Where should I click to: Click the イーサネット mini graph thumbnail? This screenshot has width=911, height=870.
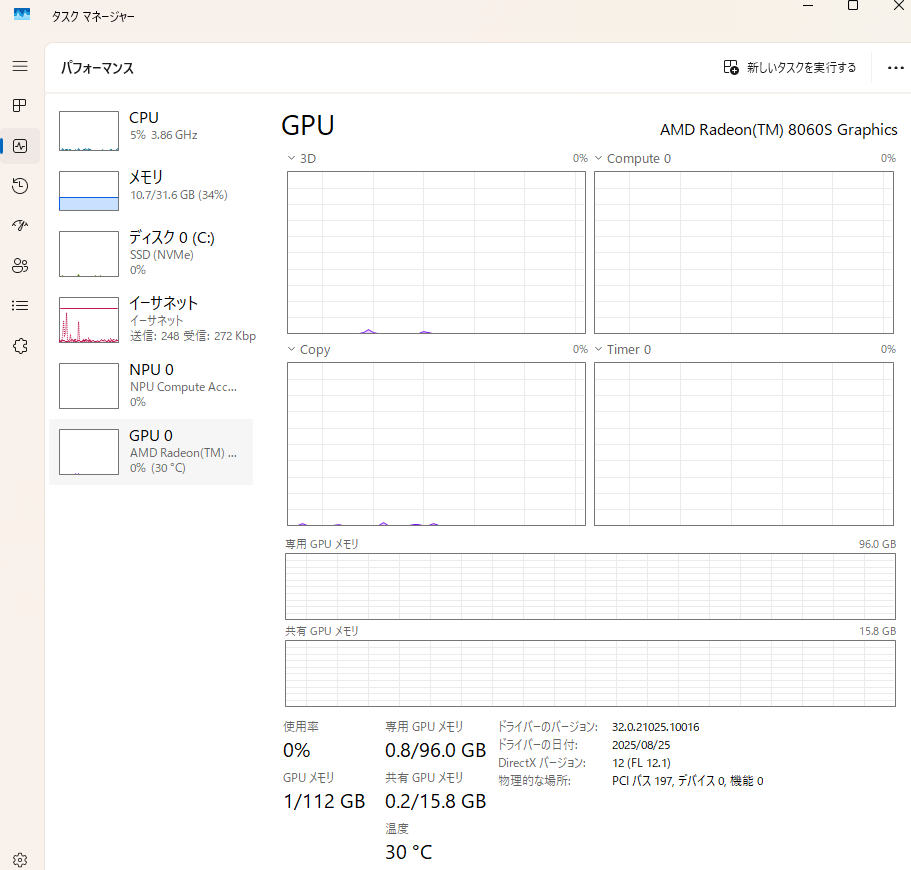pyautogui.click(x=89, y=320)
